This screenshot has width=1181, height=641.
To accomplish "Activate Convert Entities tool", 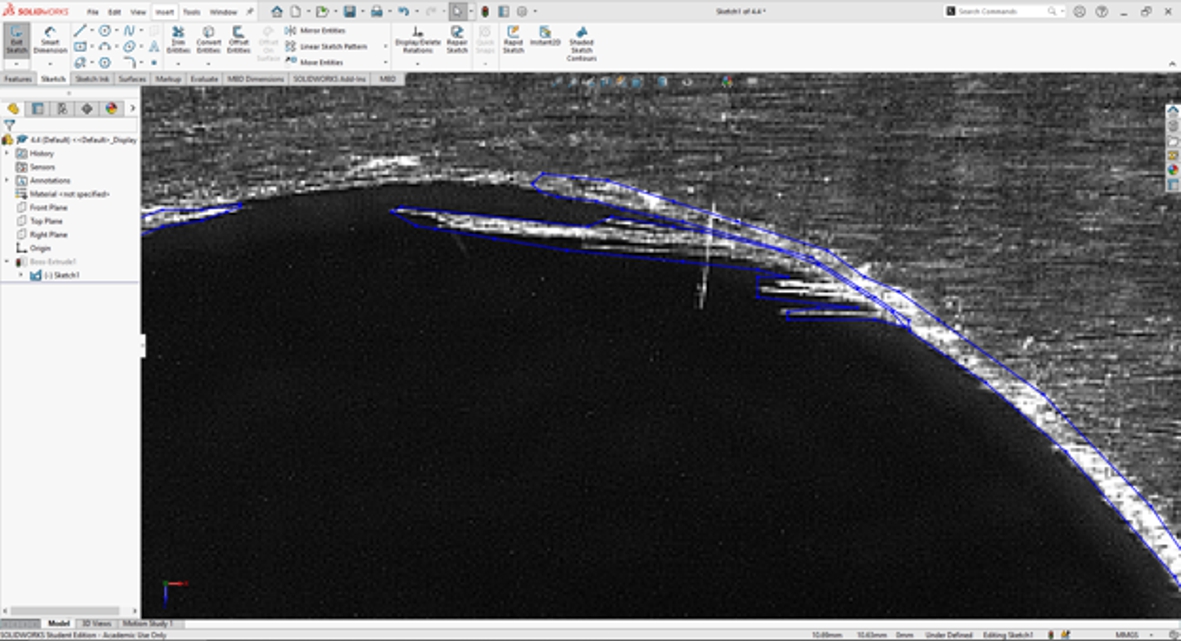I will click(209, 40).
